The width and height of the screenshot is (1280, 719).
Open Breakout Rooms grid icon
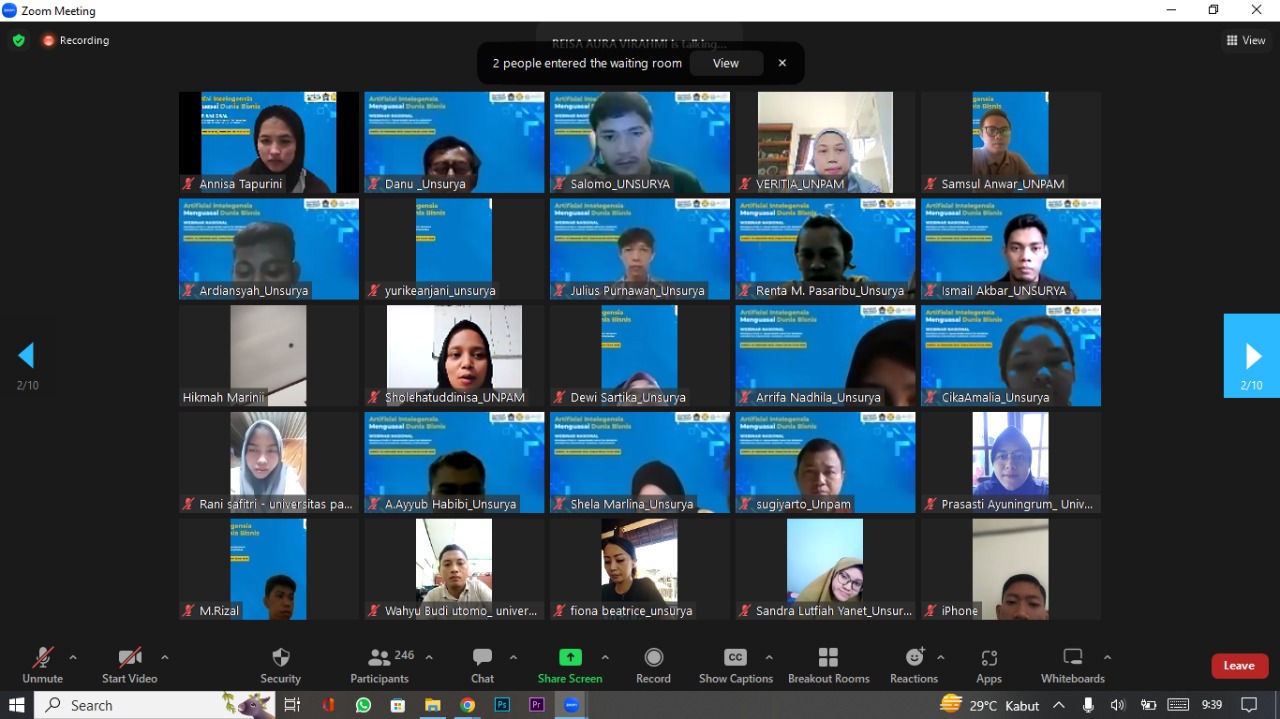coord(828,657)
